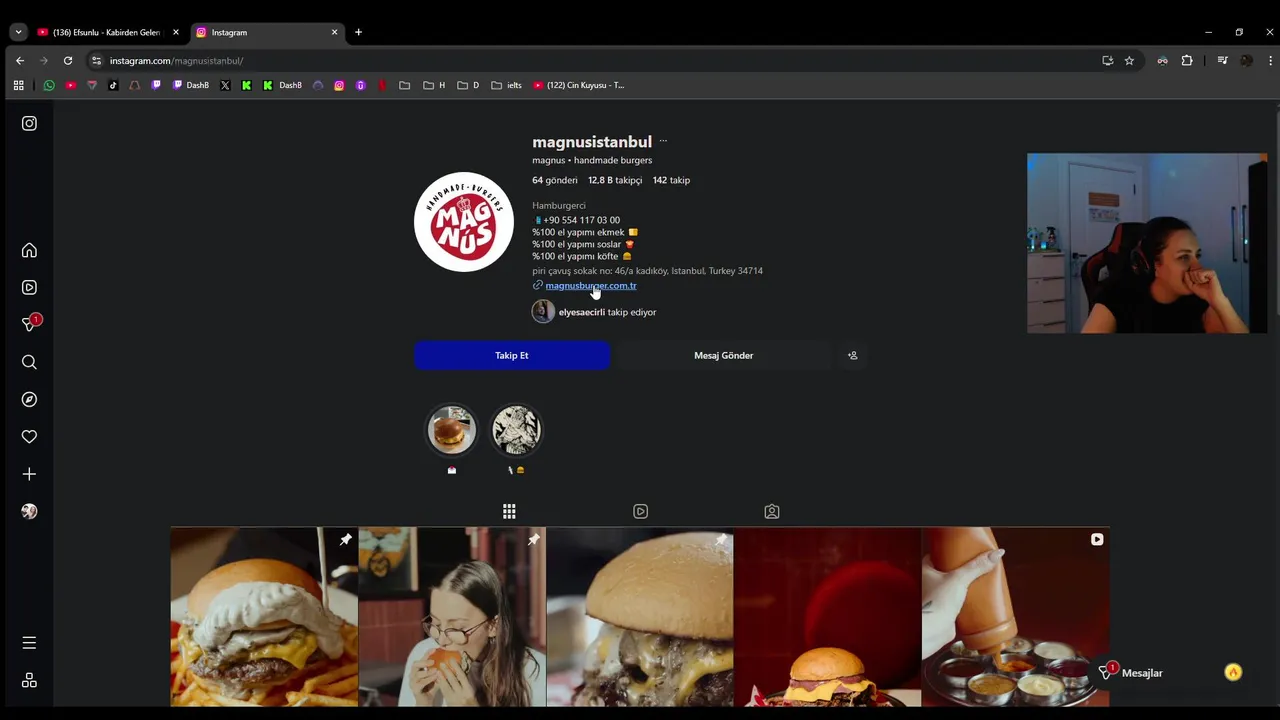Open the Kick DashB bookmark
The height and width of the screenshot is (720, 1280).
coord(282,85)
